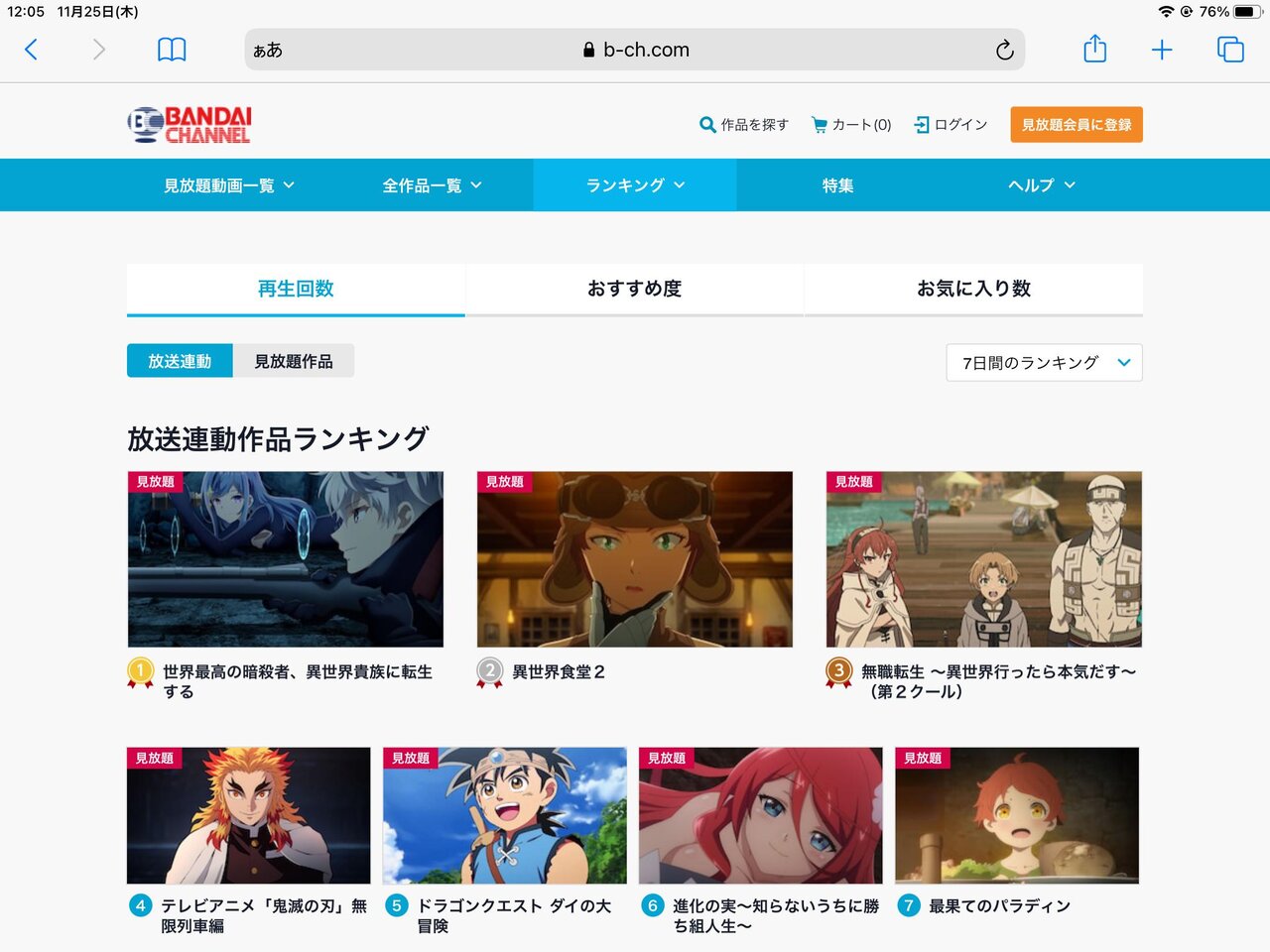Open thumbnail for 無職転生 第2クール
This screenshot has width=1270, height=952.
[x=984, y=559]
